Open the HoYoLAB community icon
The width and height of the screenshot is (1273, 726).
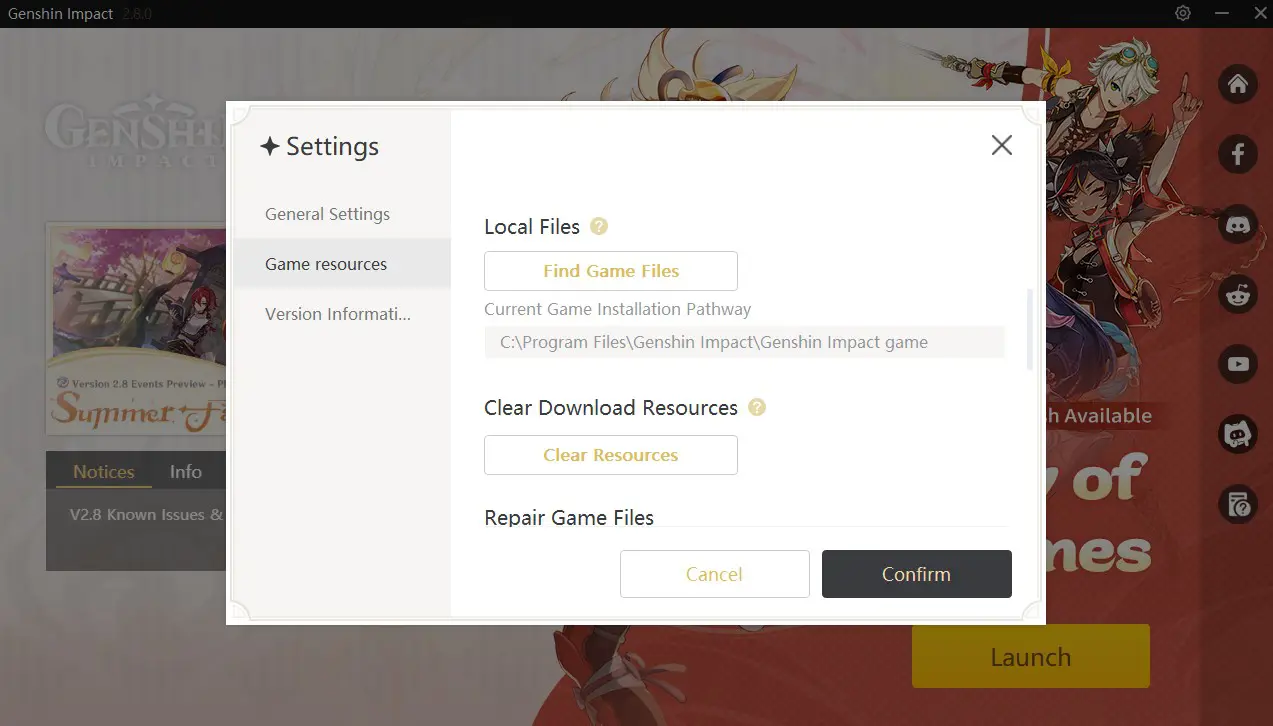click(x=1238, y=434)
